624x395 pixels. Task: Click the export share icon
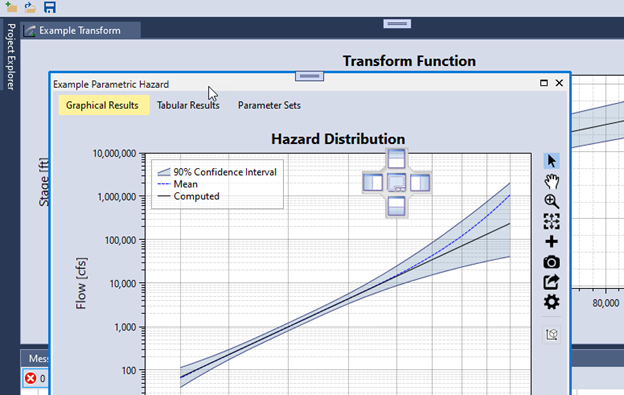click(x=552, y=282)
